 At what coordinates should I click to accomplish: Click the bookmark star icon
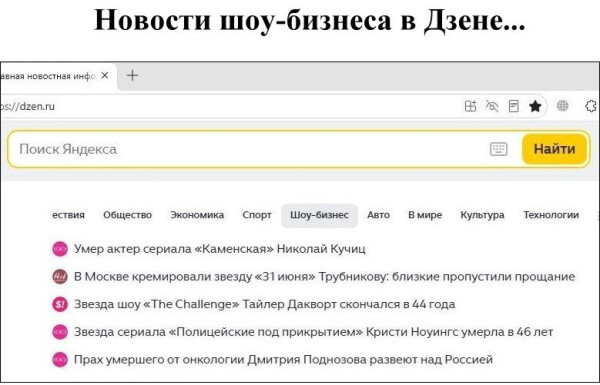point(535,106)
